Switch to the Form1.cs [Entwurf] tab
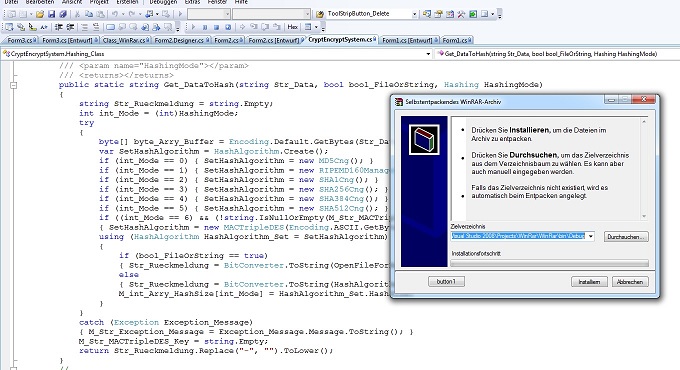This screenshot has height=370, width=680. 409,40
